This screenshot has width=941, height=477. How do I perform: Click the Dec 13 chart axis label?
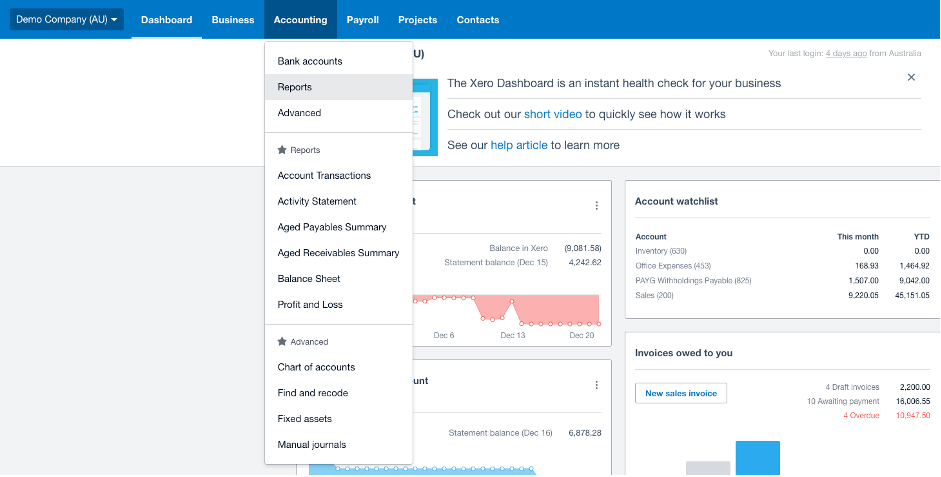[x=513, y=335]
